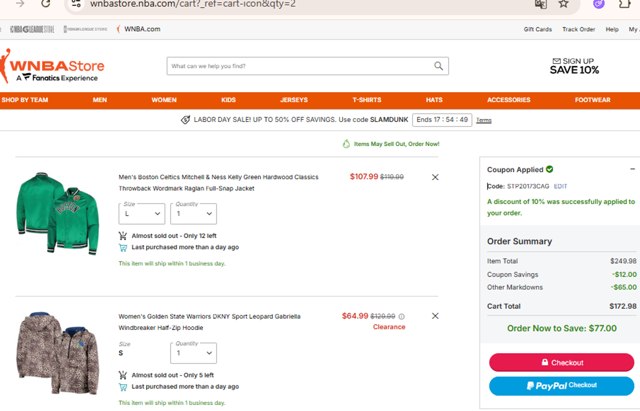The image size is (640, 411).
Task: Click the sale countdown timer 'Ends 17:54:49'
Action: pos(442,120)
